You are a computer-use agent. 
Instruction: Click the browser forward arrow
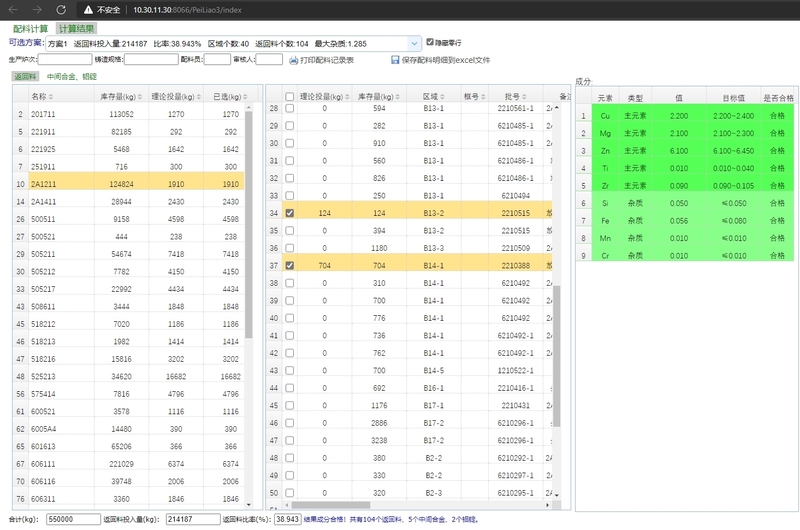pos(37,10)
